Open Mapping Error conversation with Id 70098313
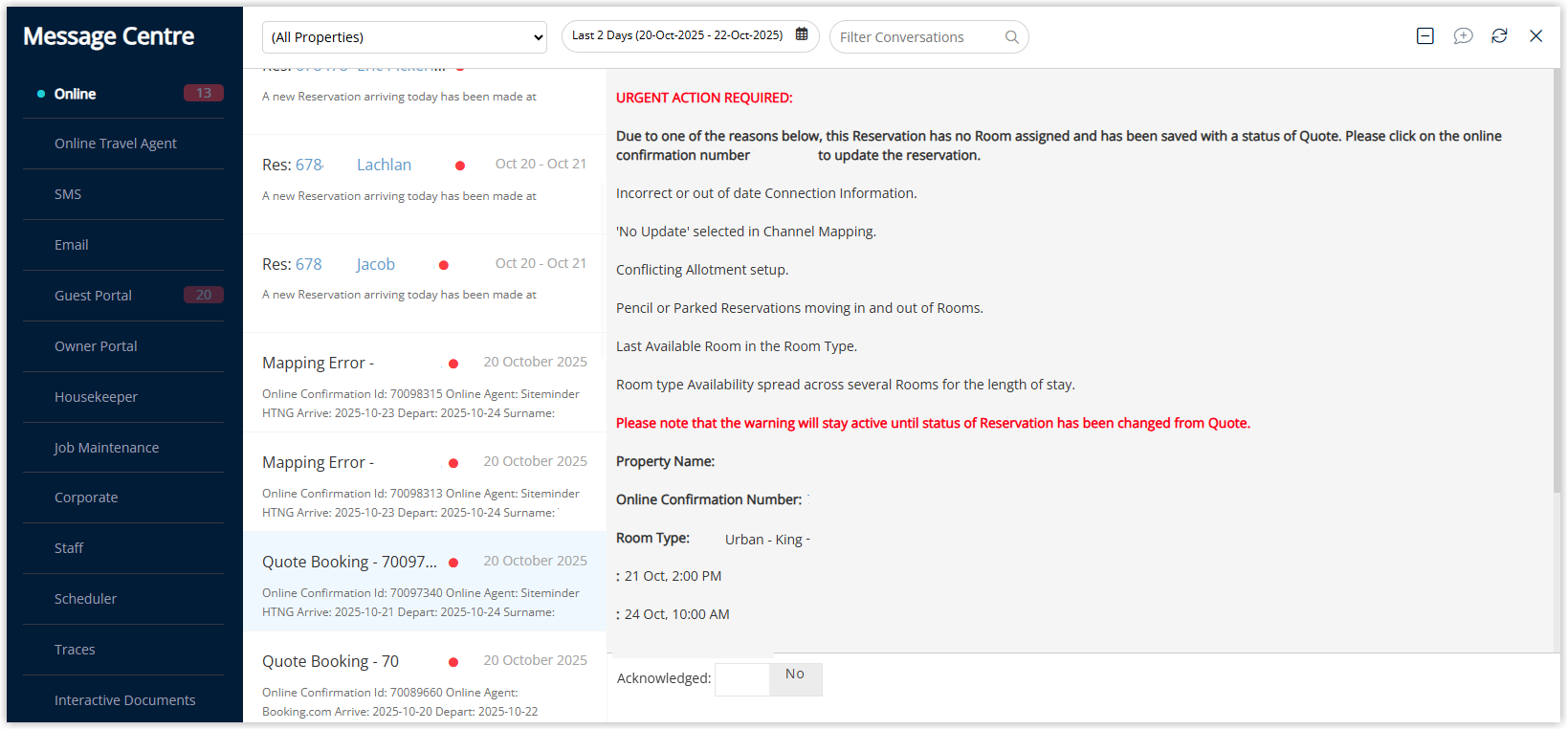 (x=425, y=482)
